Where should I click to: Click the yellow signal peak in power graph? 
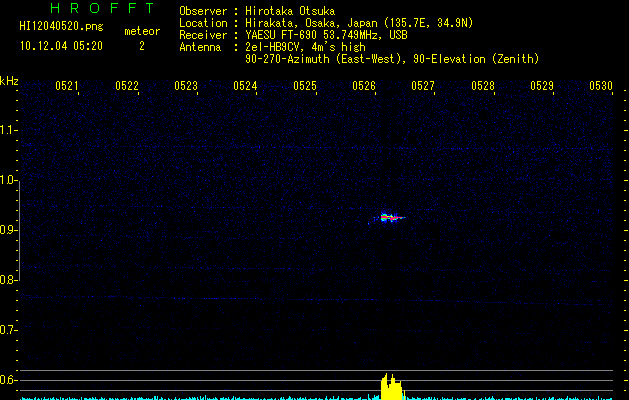(x=391, y=386)
